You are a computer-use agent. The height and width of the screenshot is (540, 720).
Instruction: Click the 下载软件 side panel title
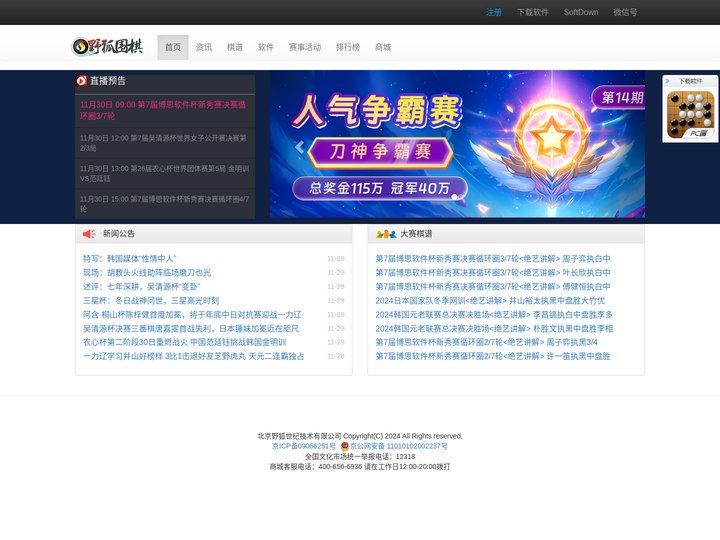point(691,81)
